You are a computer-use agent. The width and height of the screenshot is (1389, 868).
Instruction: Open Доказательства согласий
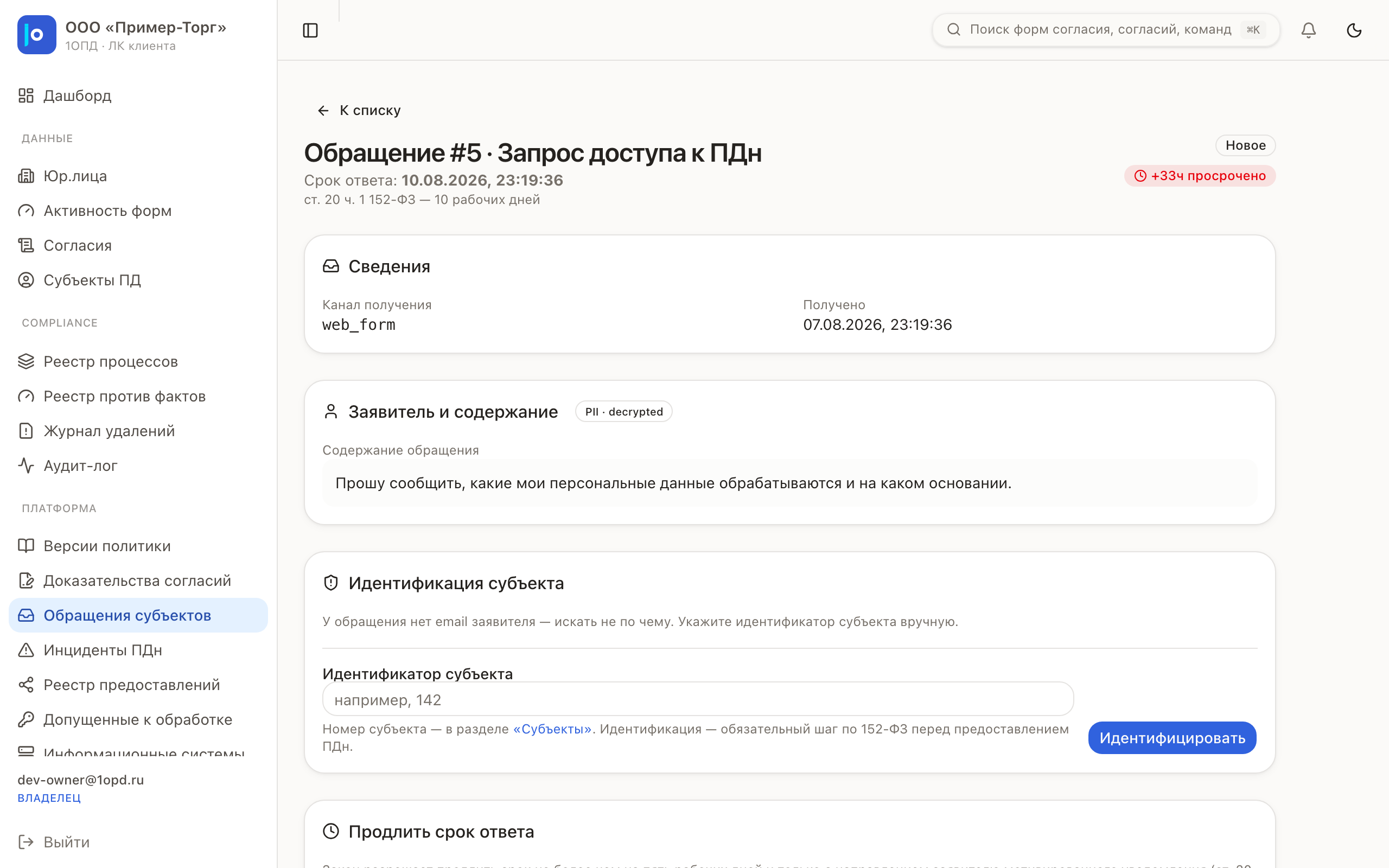(138, 580)
